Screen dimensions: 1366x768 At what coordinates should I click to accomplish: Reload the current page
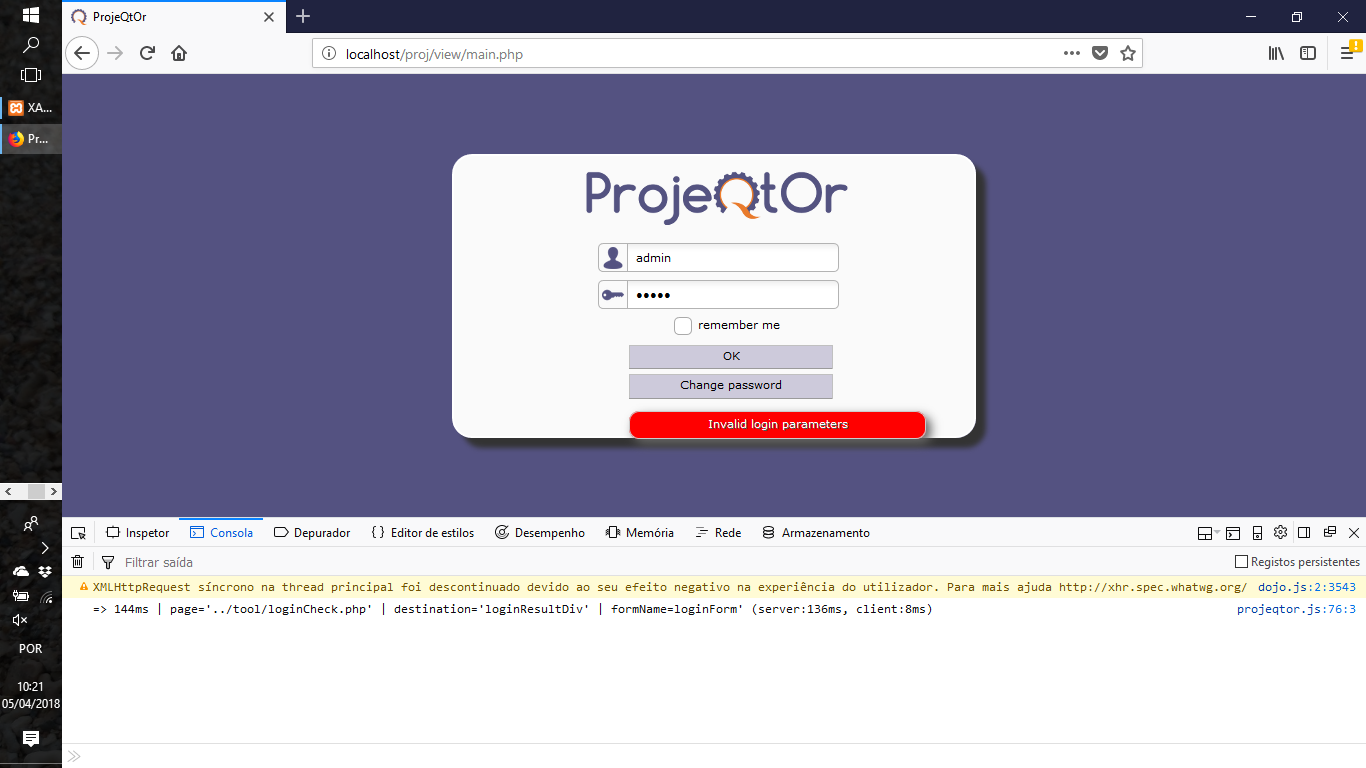[x=147, y=54]
